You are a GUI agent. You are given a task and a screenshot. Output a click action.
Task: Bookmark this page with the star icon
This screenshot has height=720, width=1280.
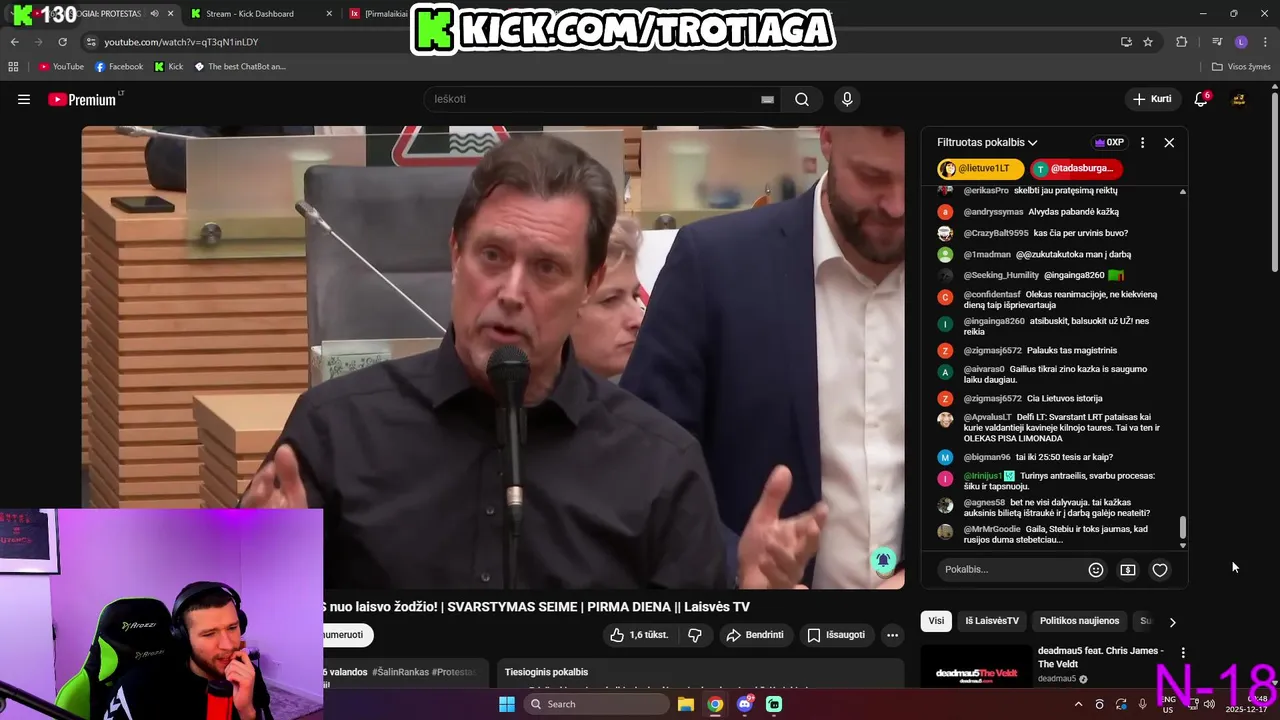click(1148, 42)
